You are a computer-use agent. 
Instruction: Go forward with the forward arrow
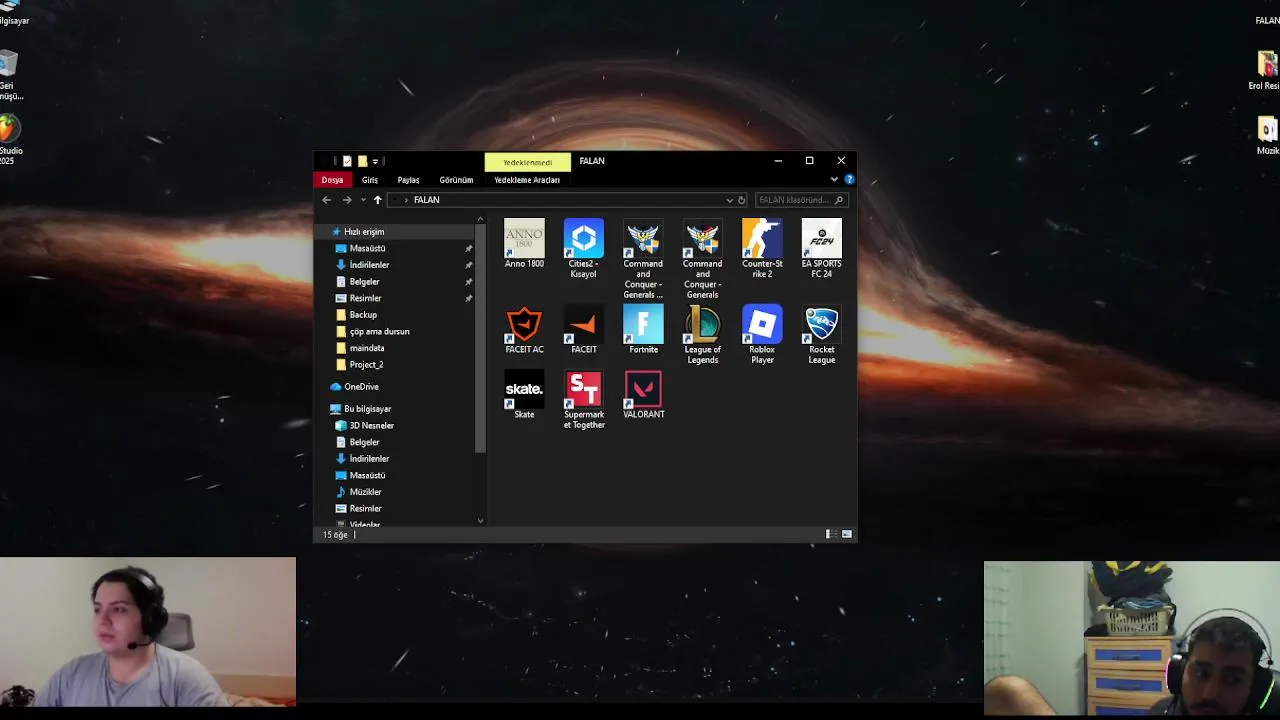[x=347, y=200]
